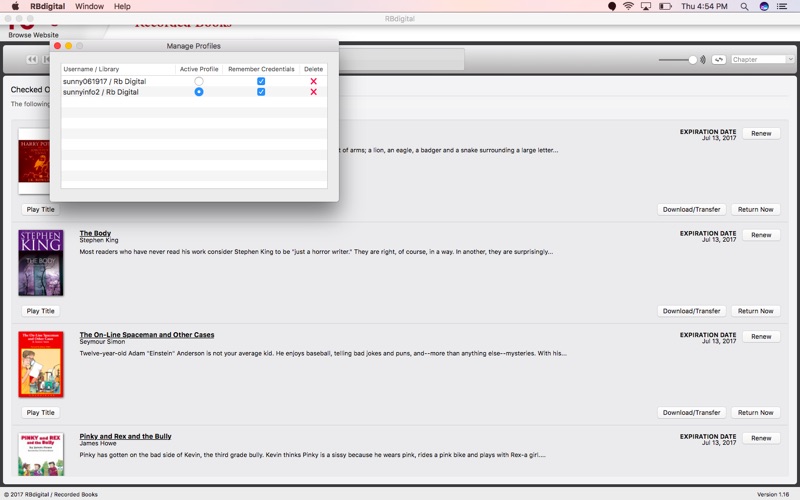Open Spotlight search magnifier
This screenshot has height=500, width=800.
point(744,6)
